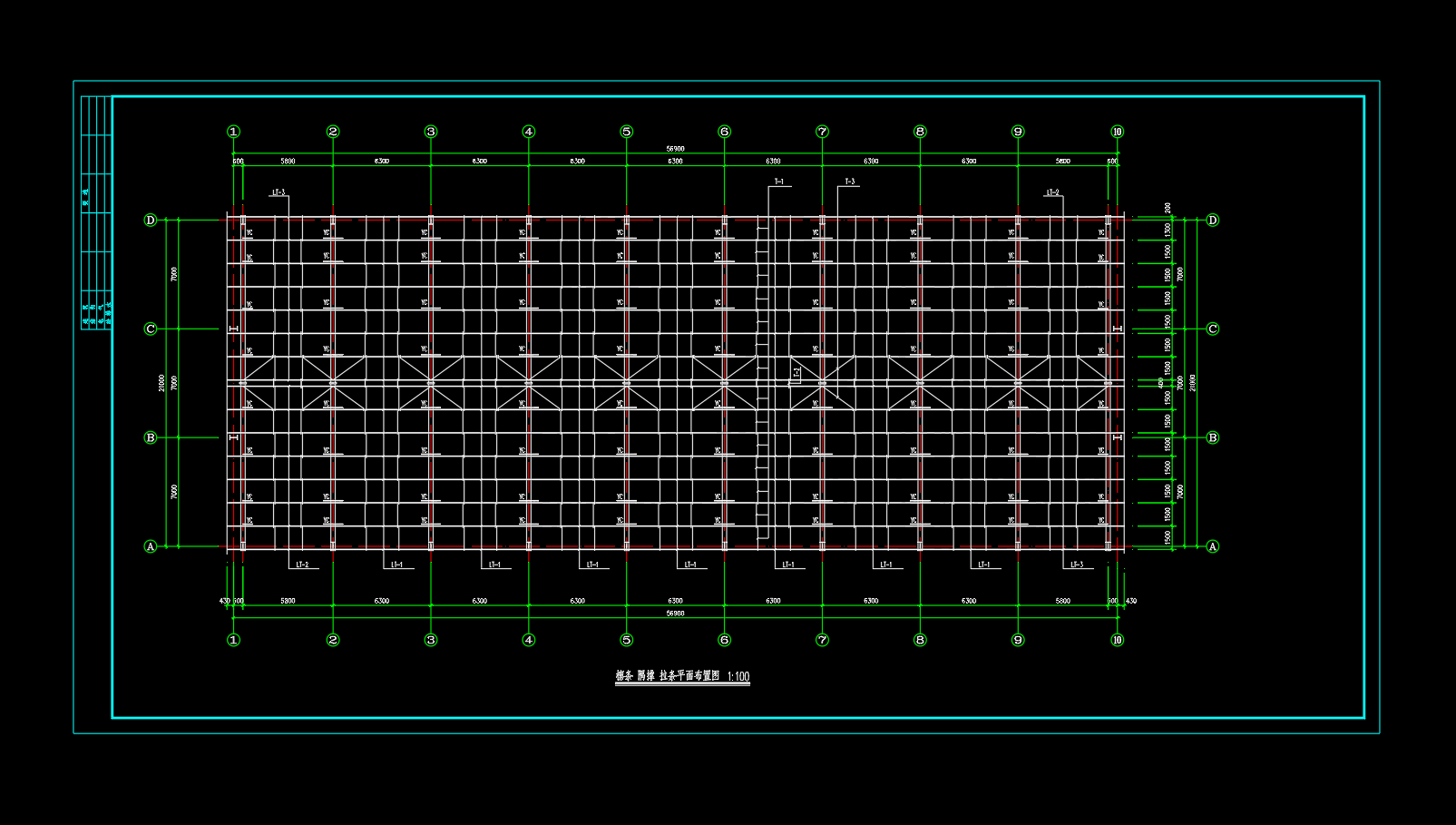This screenshot has height=825, width=1456.
Task: Click axis bubble B on the right side
Action: pos(1213,437)
